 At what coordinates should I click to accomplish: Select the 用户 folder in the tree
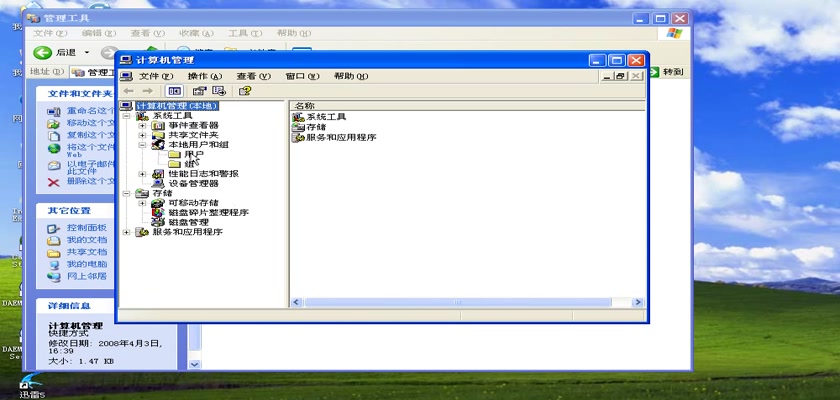[193, 154]
